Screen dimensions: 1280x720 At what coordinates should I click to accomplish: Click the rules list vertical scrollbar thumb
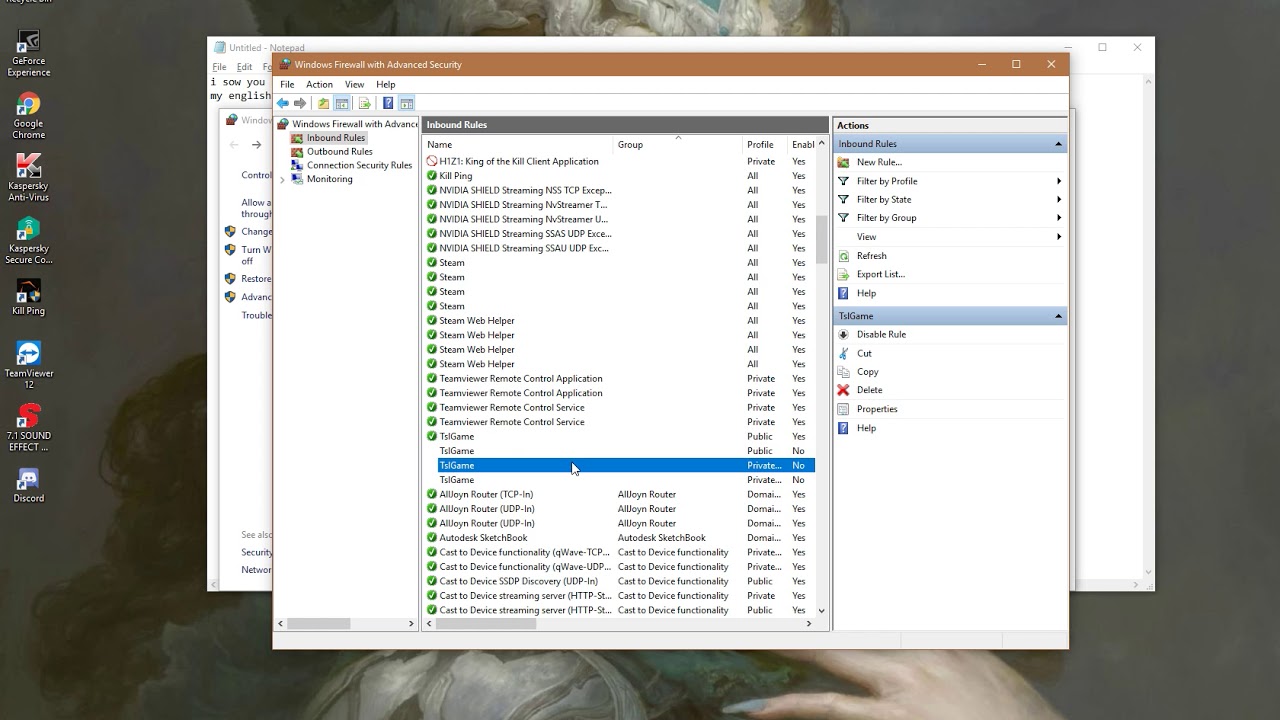[x=822, y=239]
